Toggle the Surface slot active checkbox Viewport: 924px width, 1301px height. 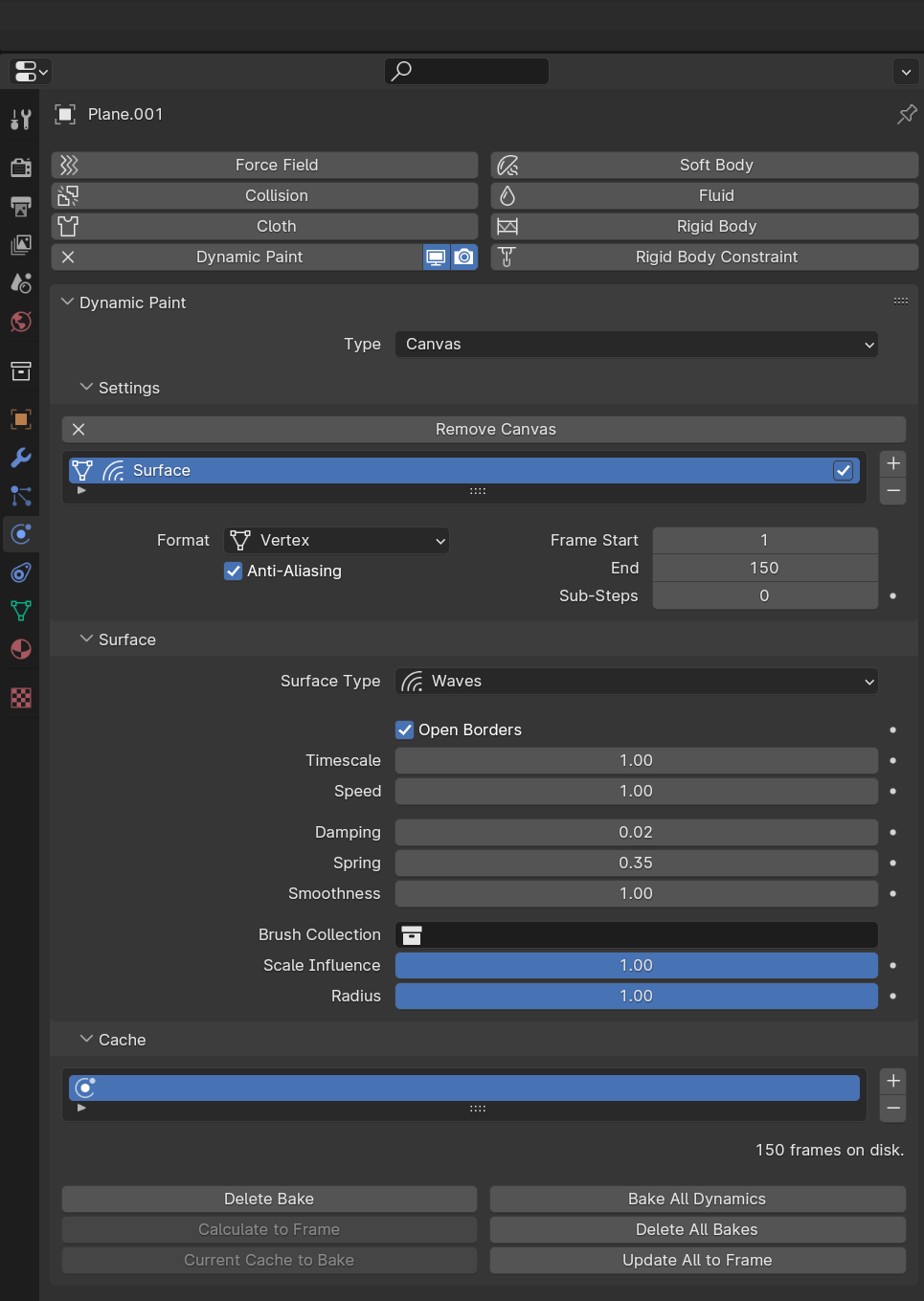[843, 470]
